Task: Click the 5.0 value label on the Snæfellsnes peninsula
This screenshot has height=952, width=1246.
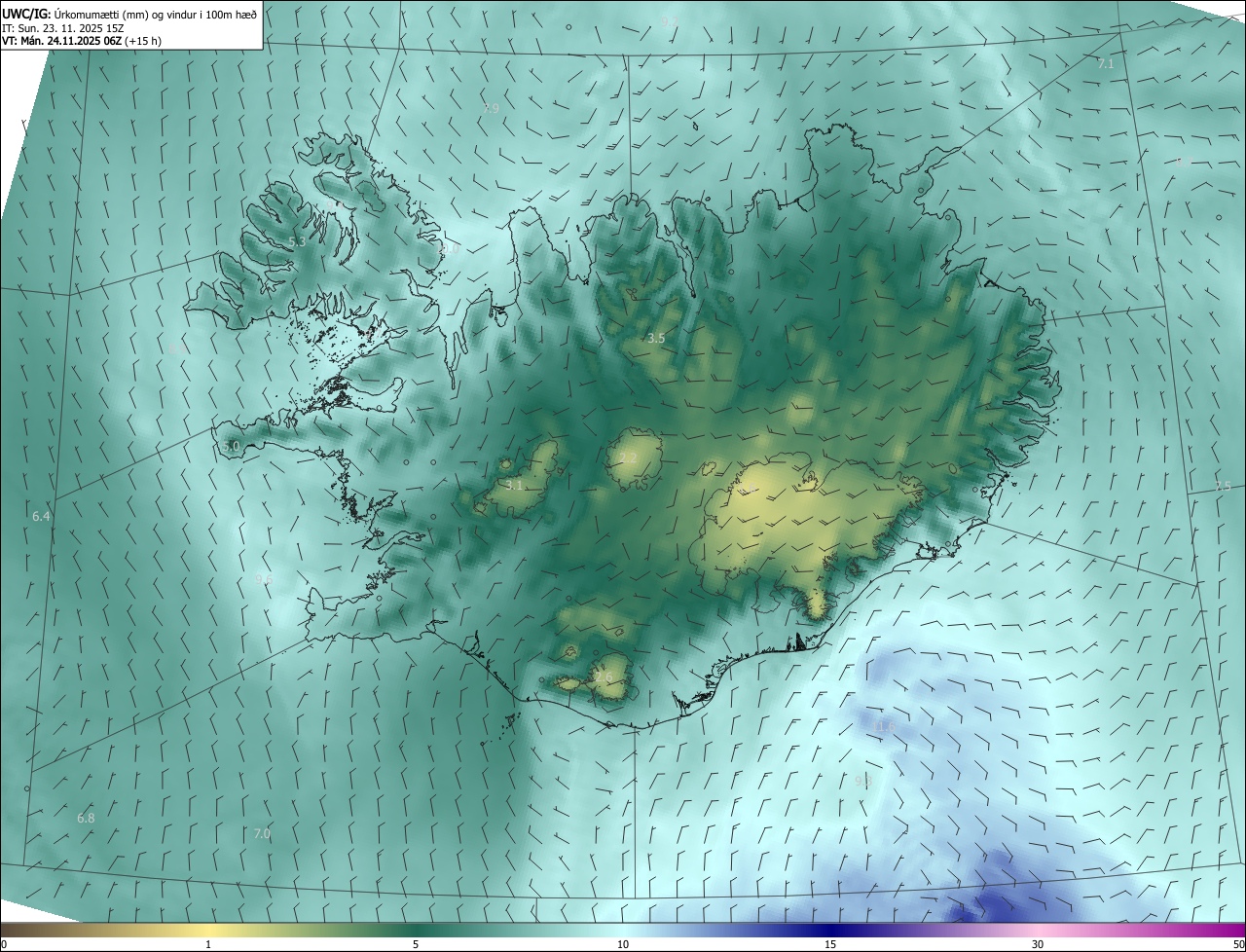Action: tap(231, 446)
